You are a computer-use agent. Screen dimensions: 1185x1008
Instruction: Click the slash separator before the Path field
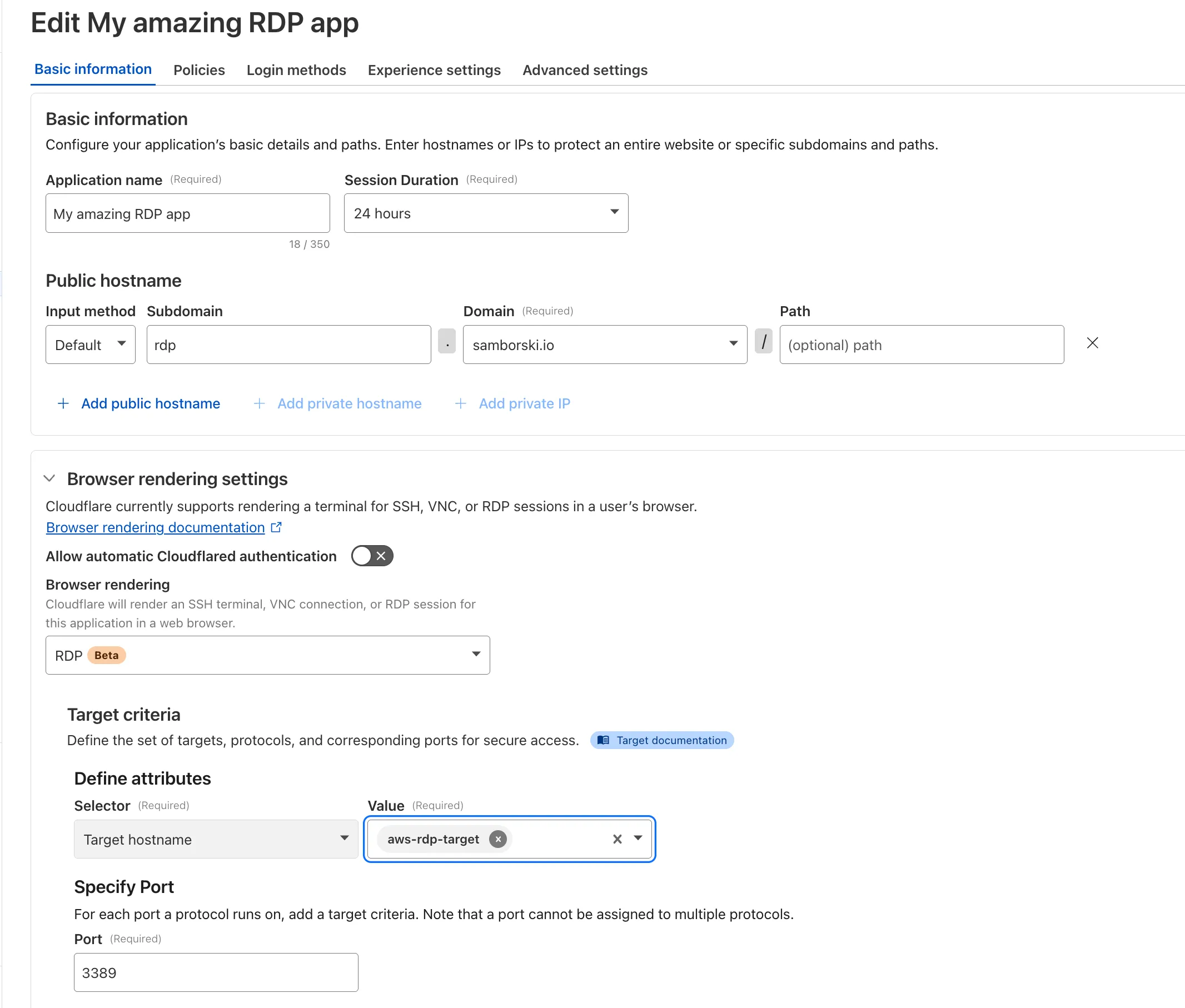click(x=763, y=343)
